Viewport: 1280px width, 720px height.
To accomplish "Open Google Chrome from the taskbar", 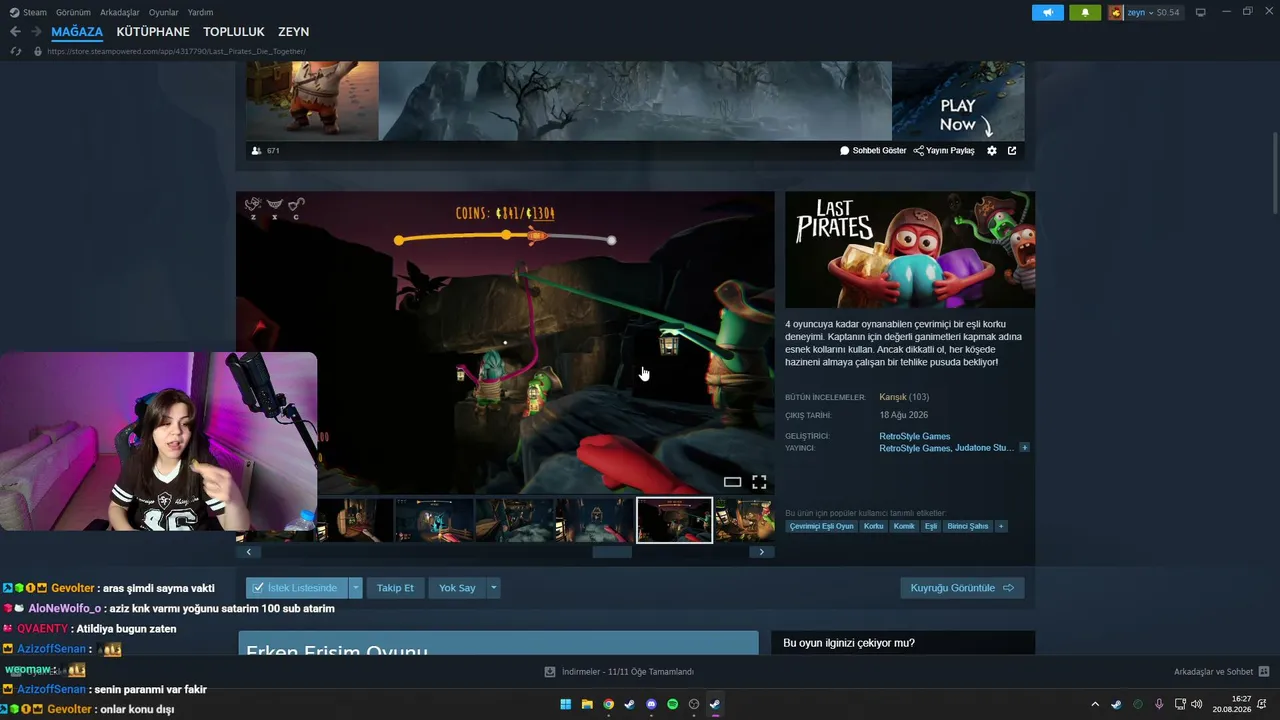I will pos(609,704).
